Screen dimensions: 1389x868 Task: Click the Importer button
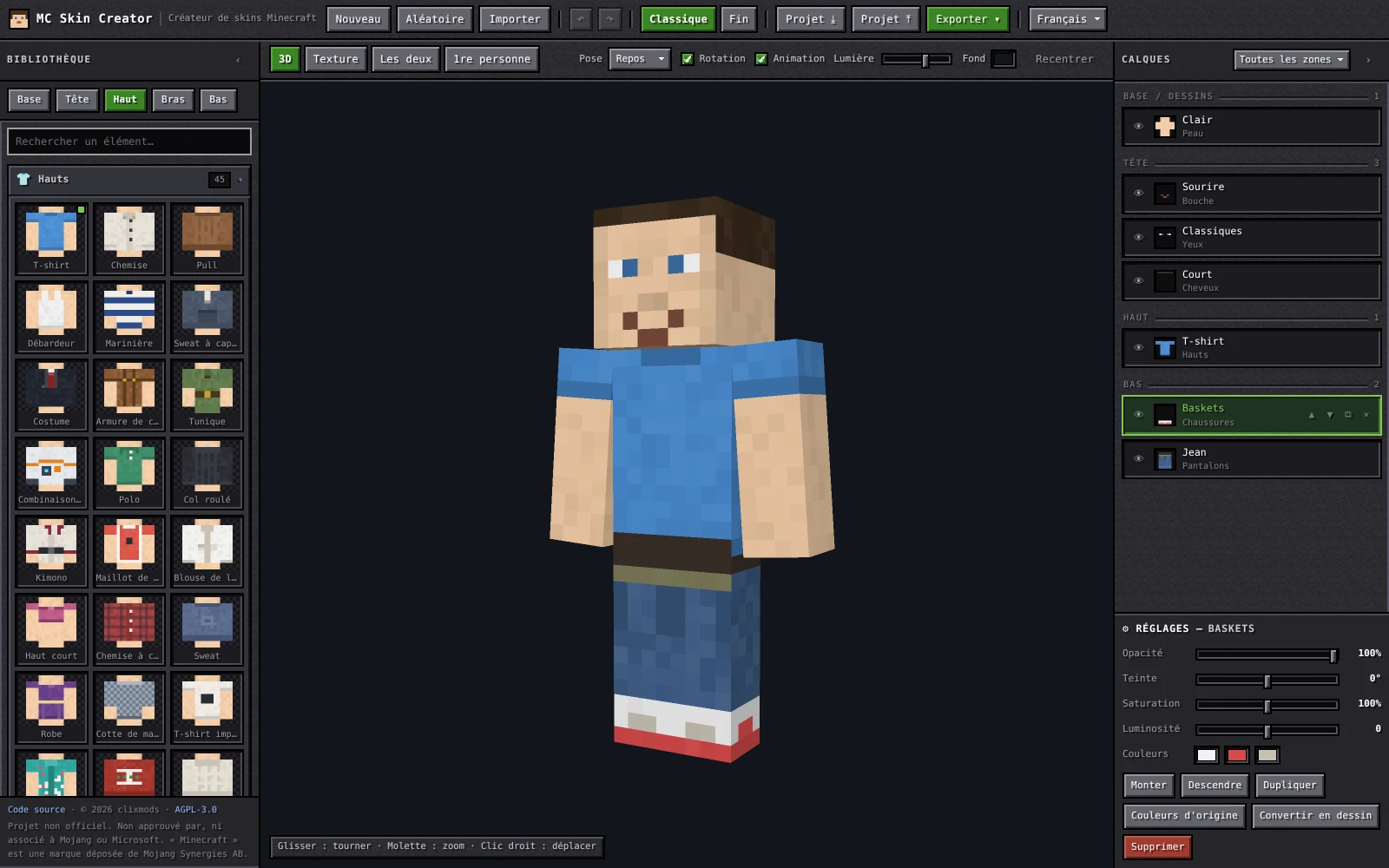(514, 19)
